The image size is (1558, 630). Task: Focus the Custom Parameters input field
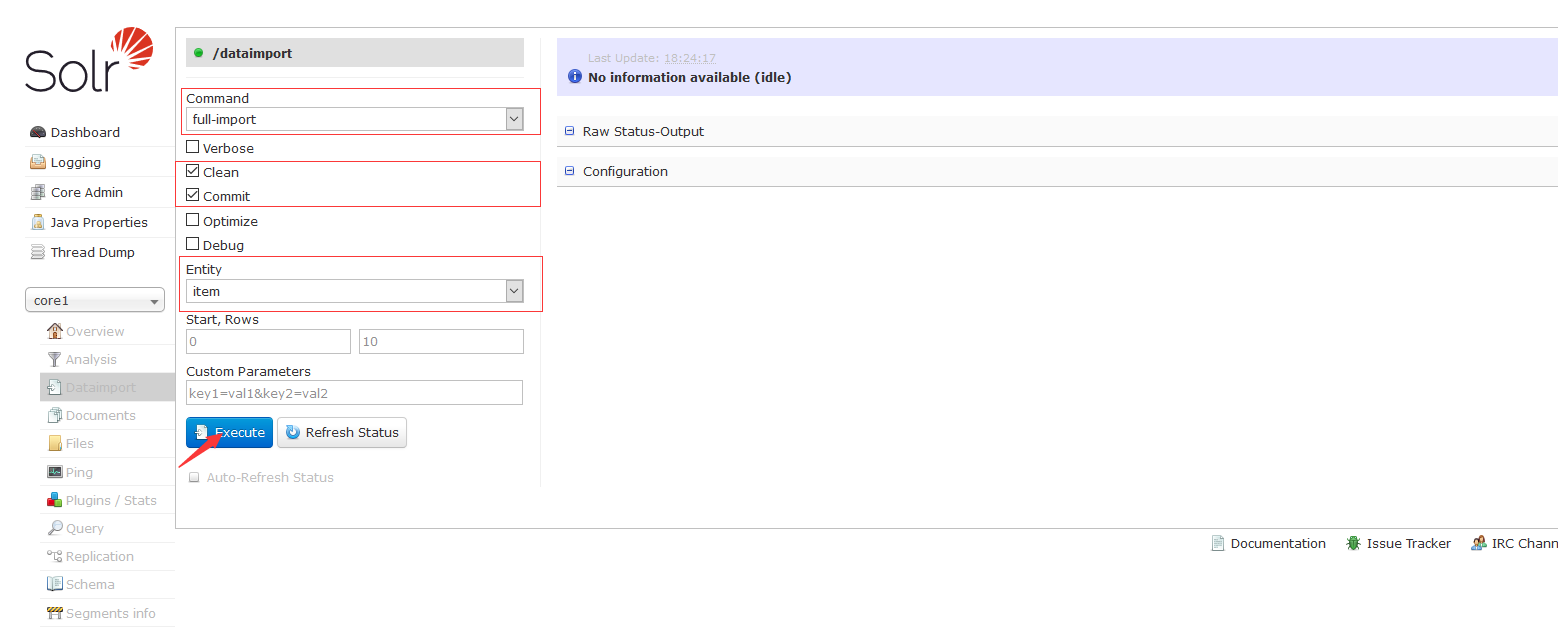coord(354,392)
